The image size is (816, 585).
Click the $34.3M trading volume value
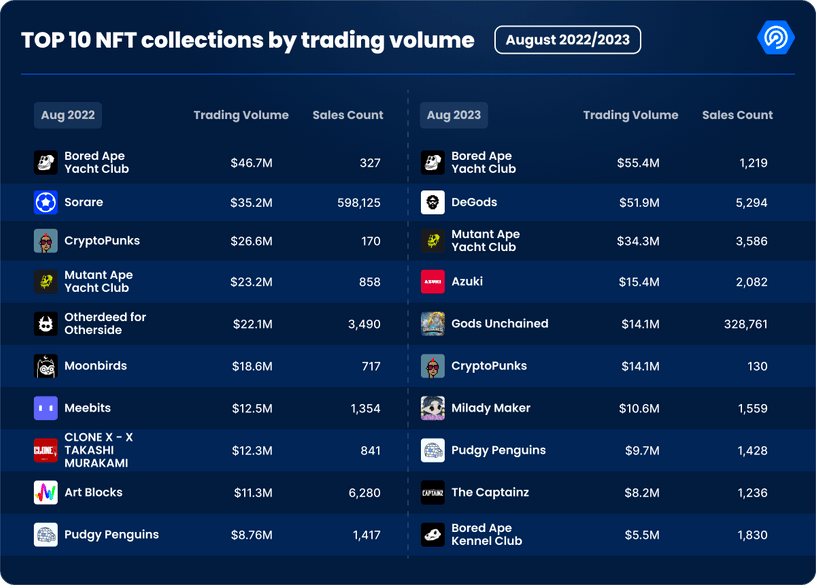click(x=638, y=241)
